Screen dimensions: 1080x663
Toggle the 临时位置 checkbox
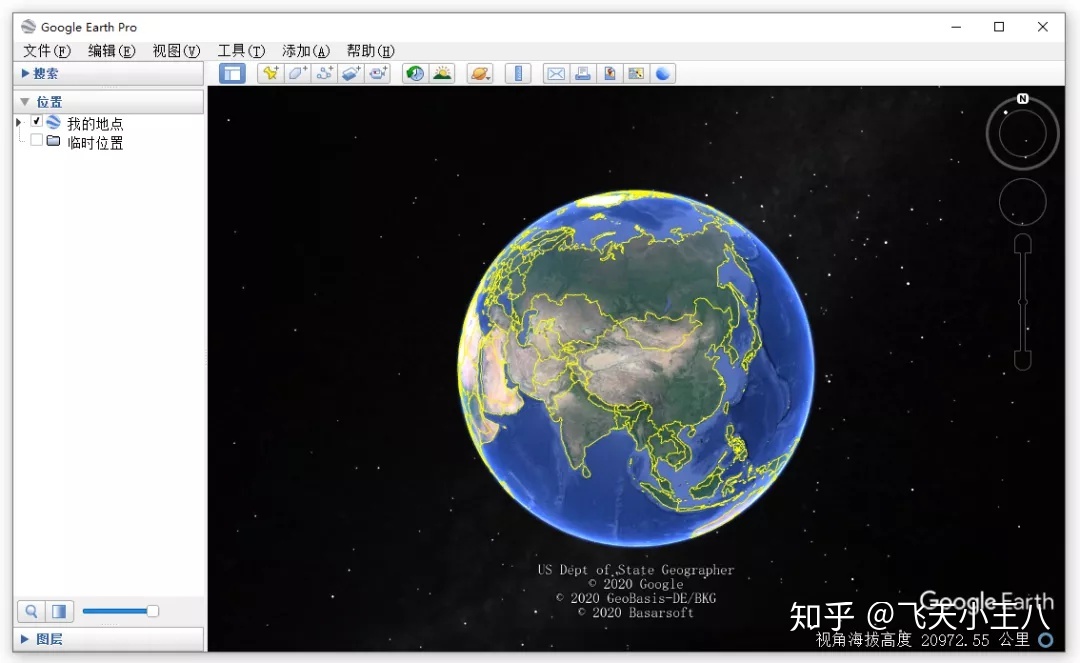[37, 140]
